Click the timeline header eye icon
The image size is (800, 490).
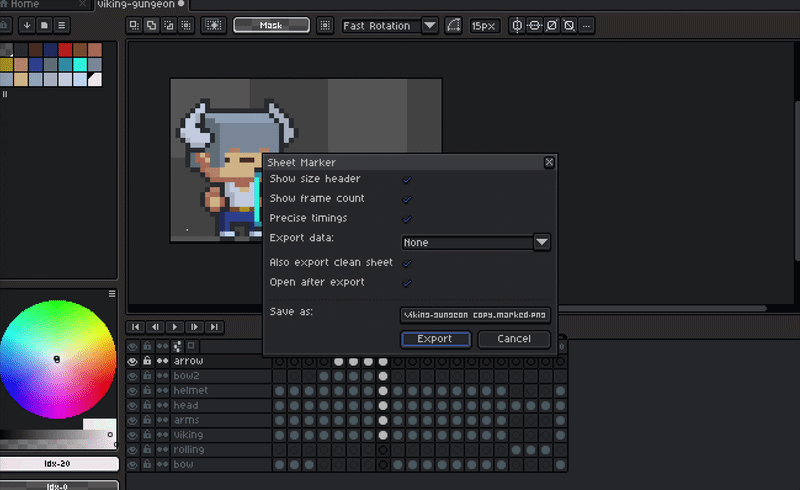coord(133,346)
